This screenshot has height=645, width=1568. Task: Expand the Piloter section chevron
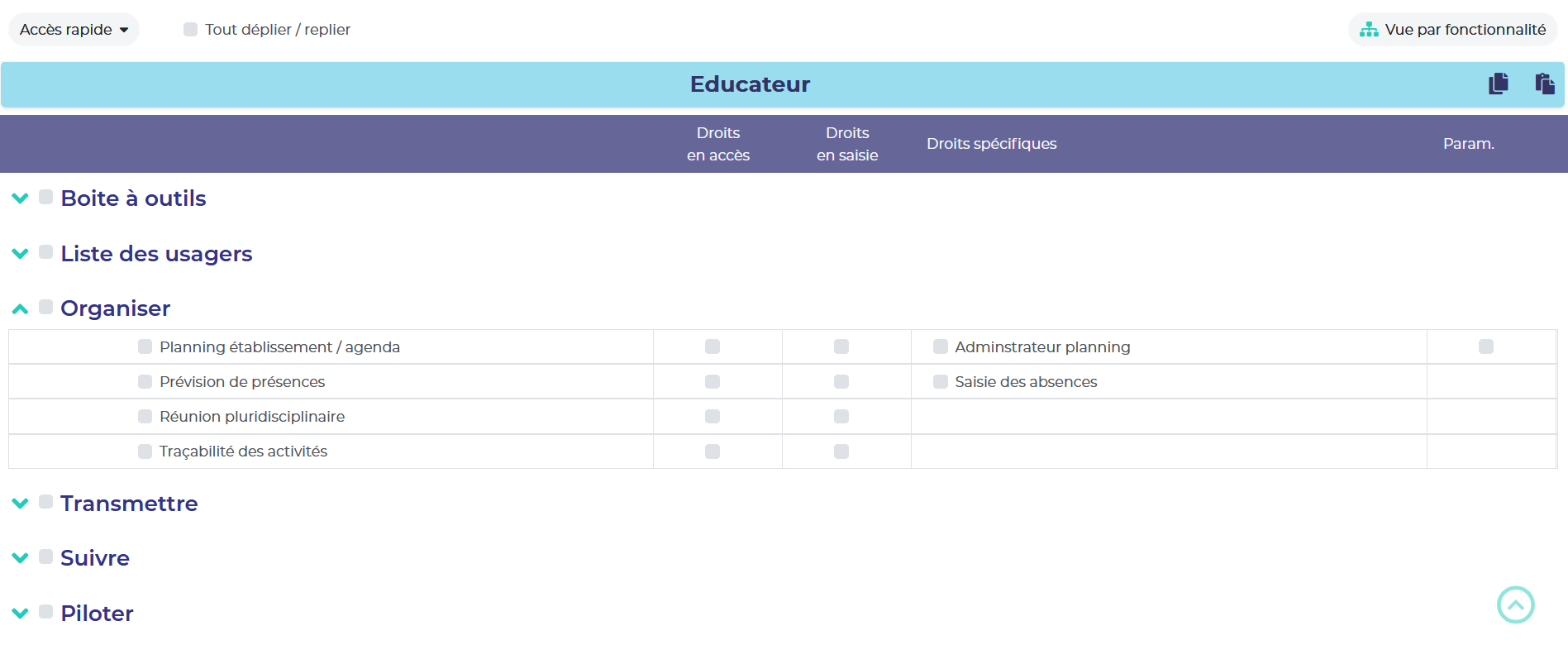[x=21, y=614]
